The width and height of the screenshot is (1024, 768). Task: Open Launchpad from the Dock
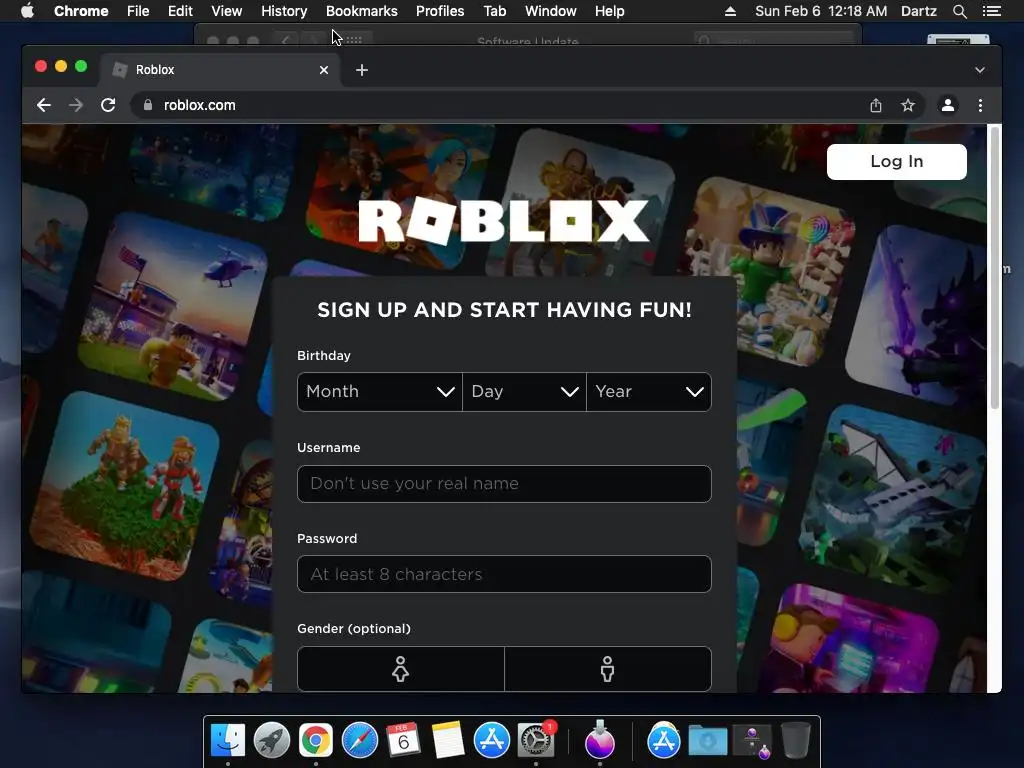point(272,741)
